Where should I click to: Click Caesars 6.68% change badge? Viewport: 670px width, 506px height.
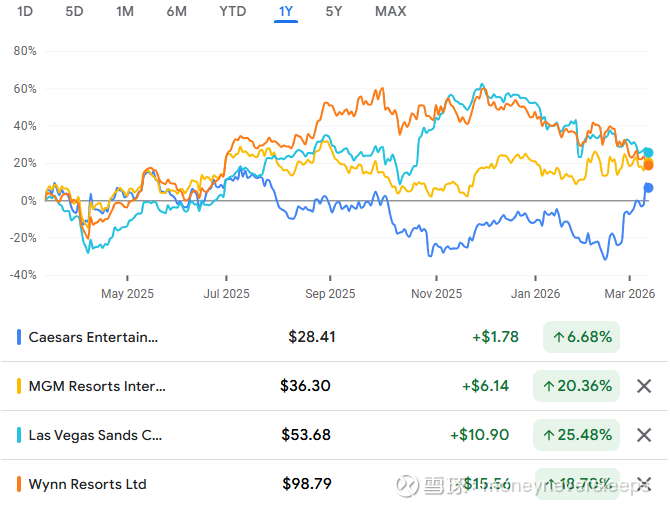tap(581, 337)
